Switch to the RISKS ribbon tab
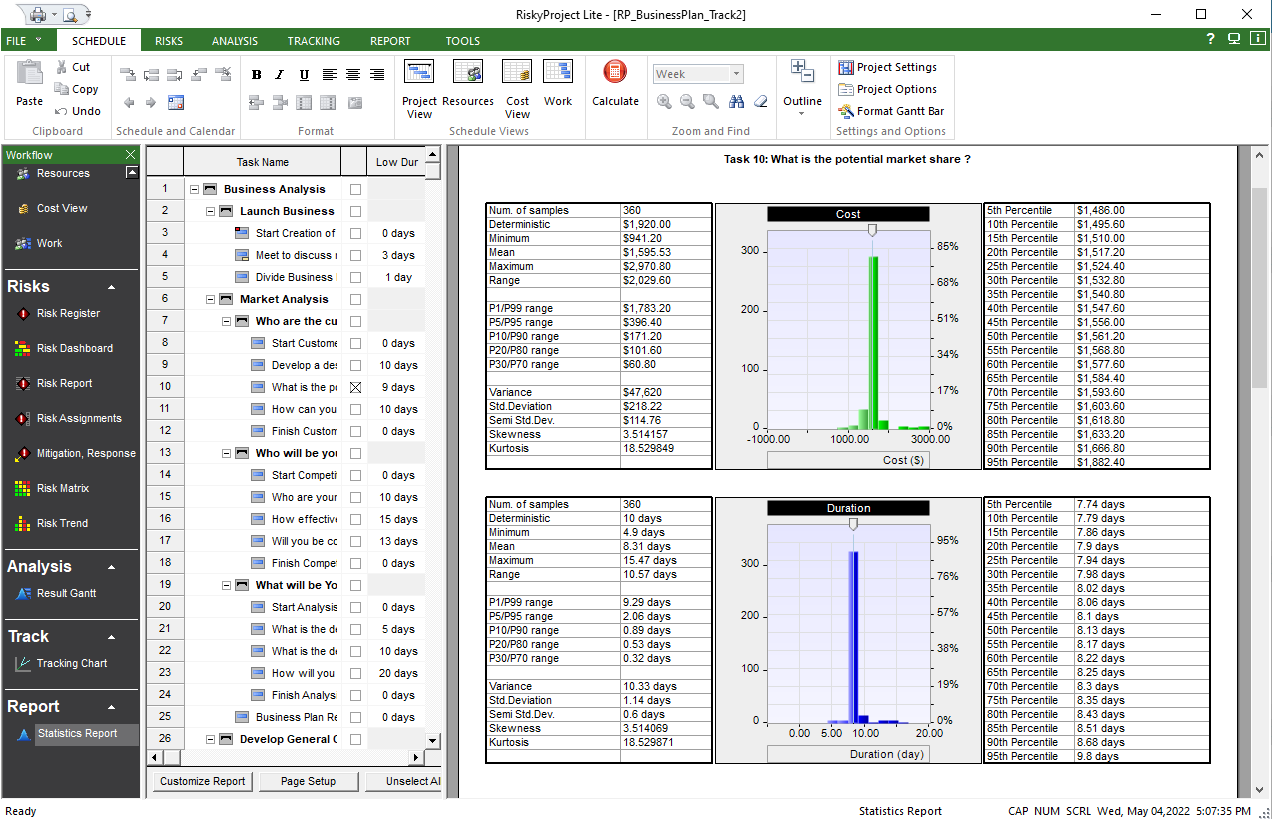This screenshot has height=820, width=1272. tap(169, 41)
